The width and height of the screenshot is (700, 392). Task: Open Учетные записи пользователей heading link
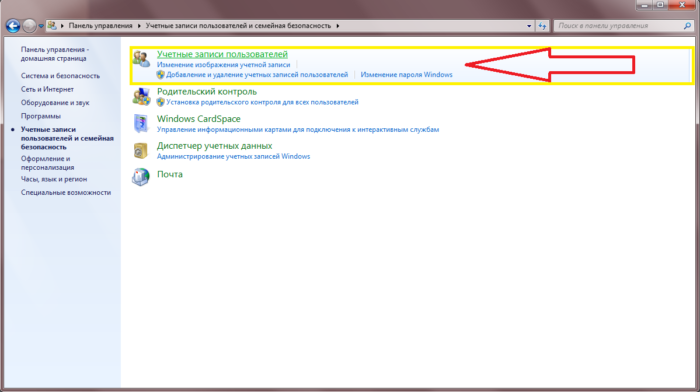[222, 54]
